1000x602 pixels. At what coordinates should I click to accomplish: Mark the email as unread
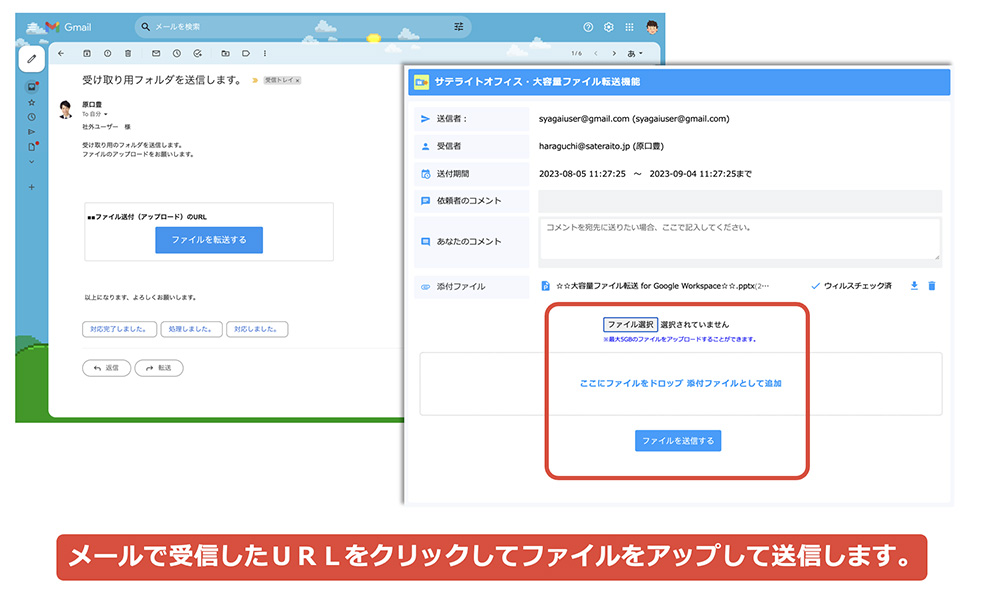click(156, 54)
